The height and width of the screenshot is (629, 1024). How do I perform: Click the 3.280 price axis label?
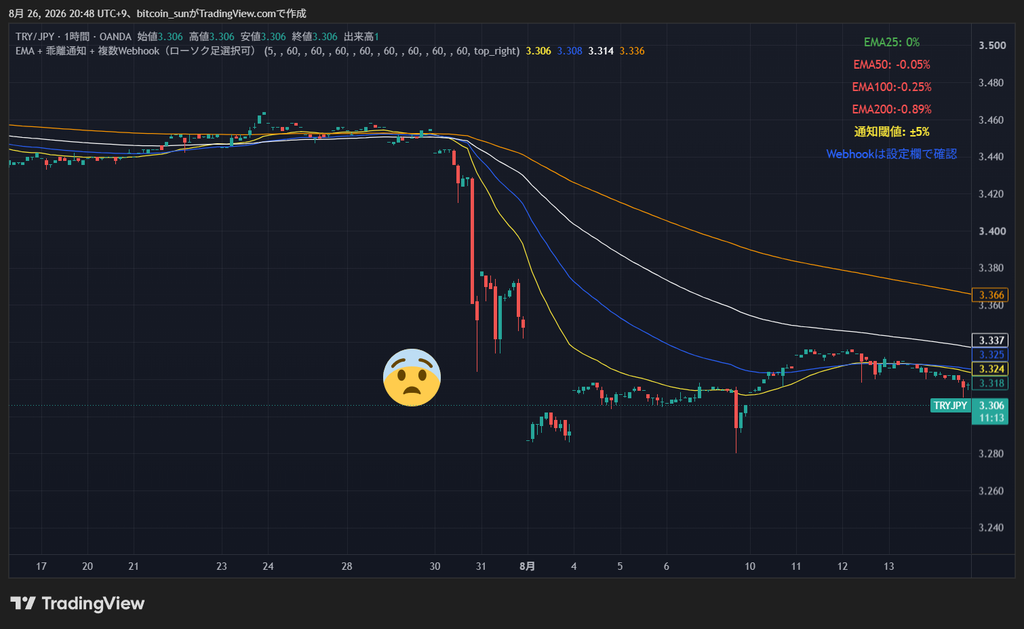[991, 454]
